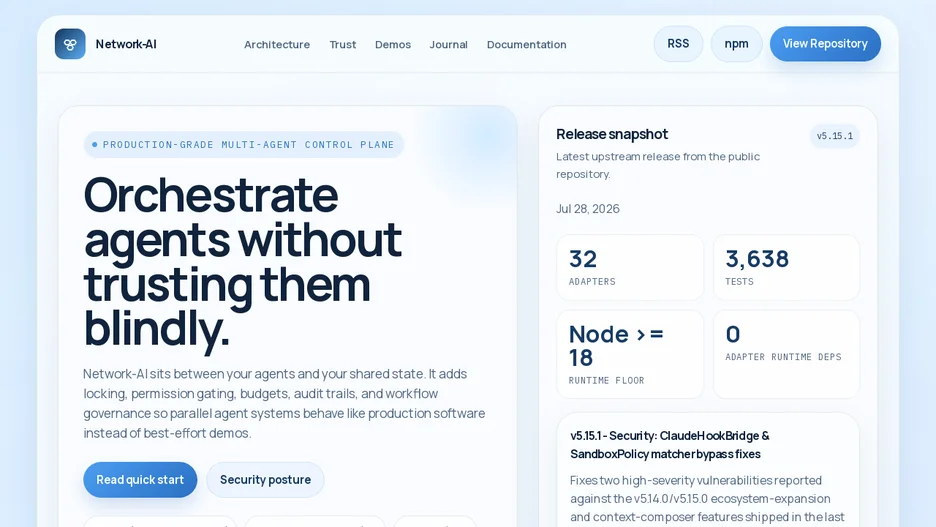Viewport: 936px width, 527px height.
Task: Click the headline "Orchestrate agents without trusting them blindly."
Action: 243,261
